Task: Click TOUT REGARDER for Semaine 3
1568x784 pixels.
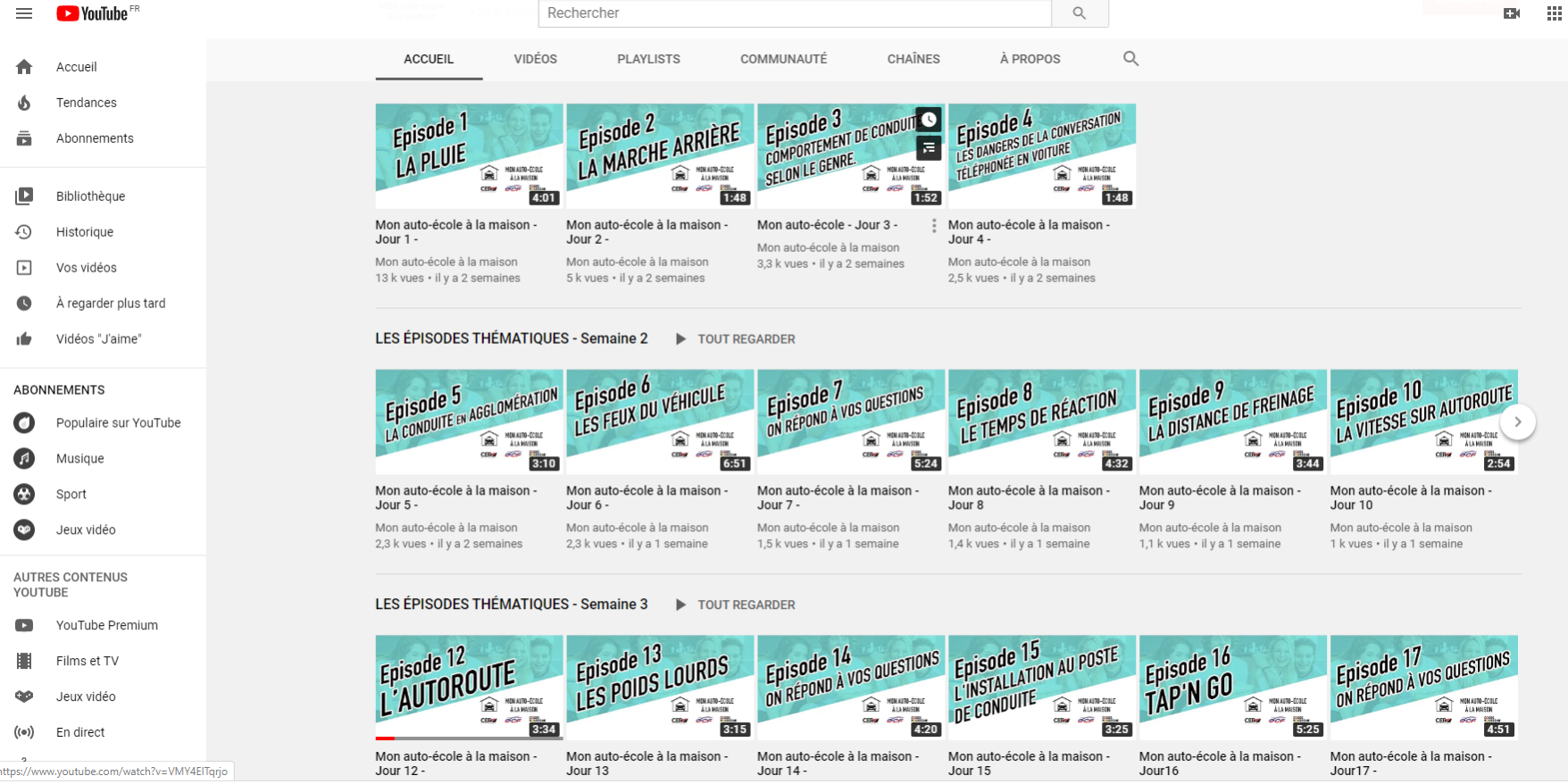Action: pyautogui.click(x=736, y=605)
